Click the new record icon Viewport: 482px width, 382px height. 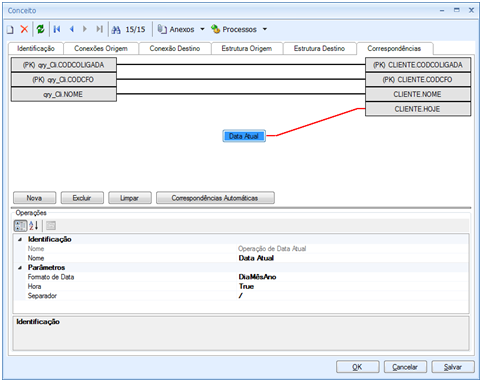[x=10, y=30]
